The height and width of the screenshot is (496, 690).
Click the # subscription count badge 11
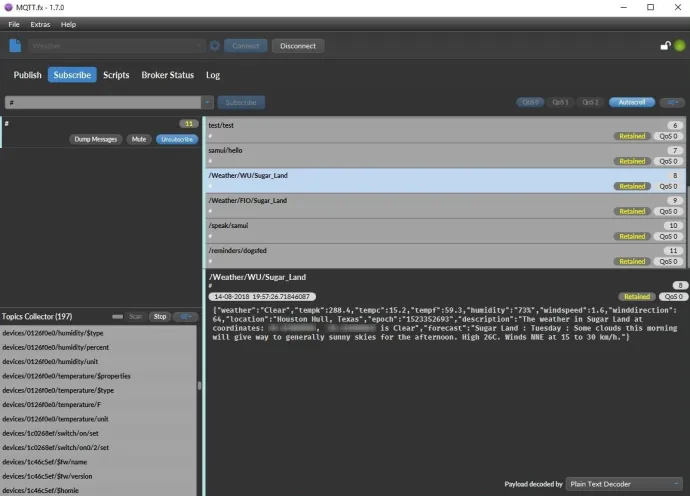[x=189, y=124]
